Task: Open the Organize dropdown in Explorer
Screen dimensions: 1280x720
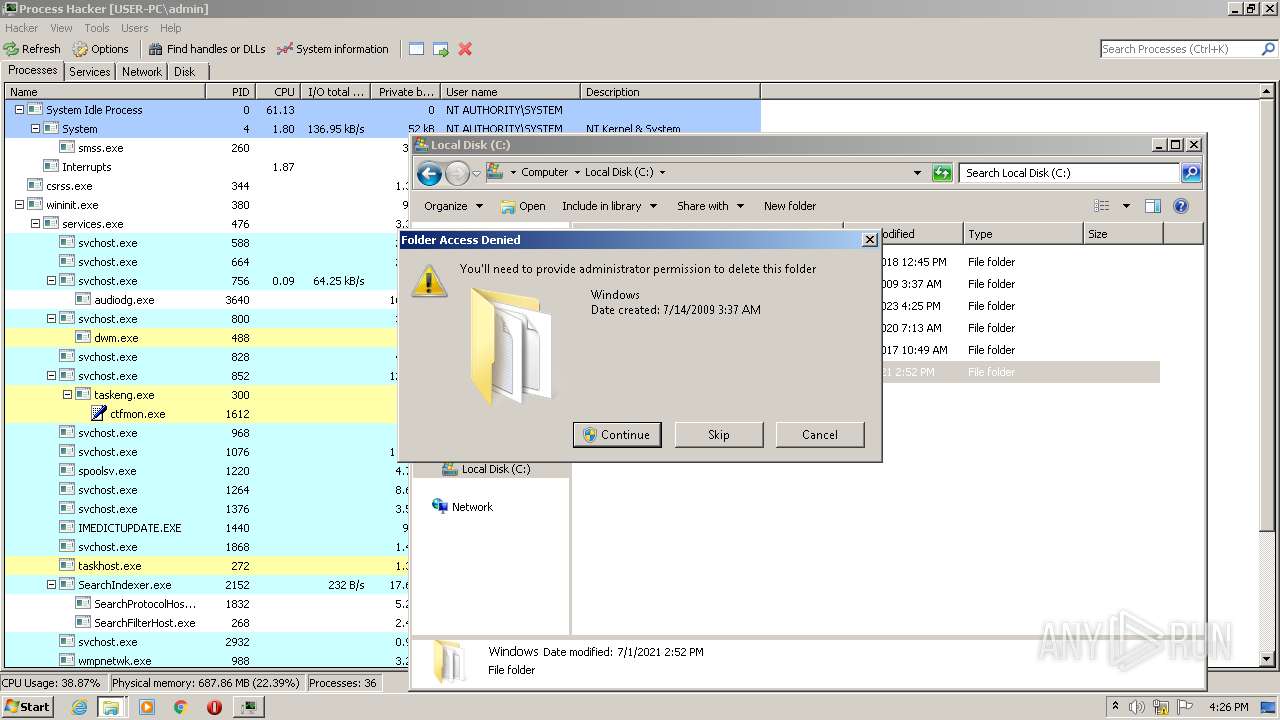Action: [453, 206]
